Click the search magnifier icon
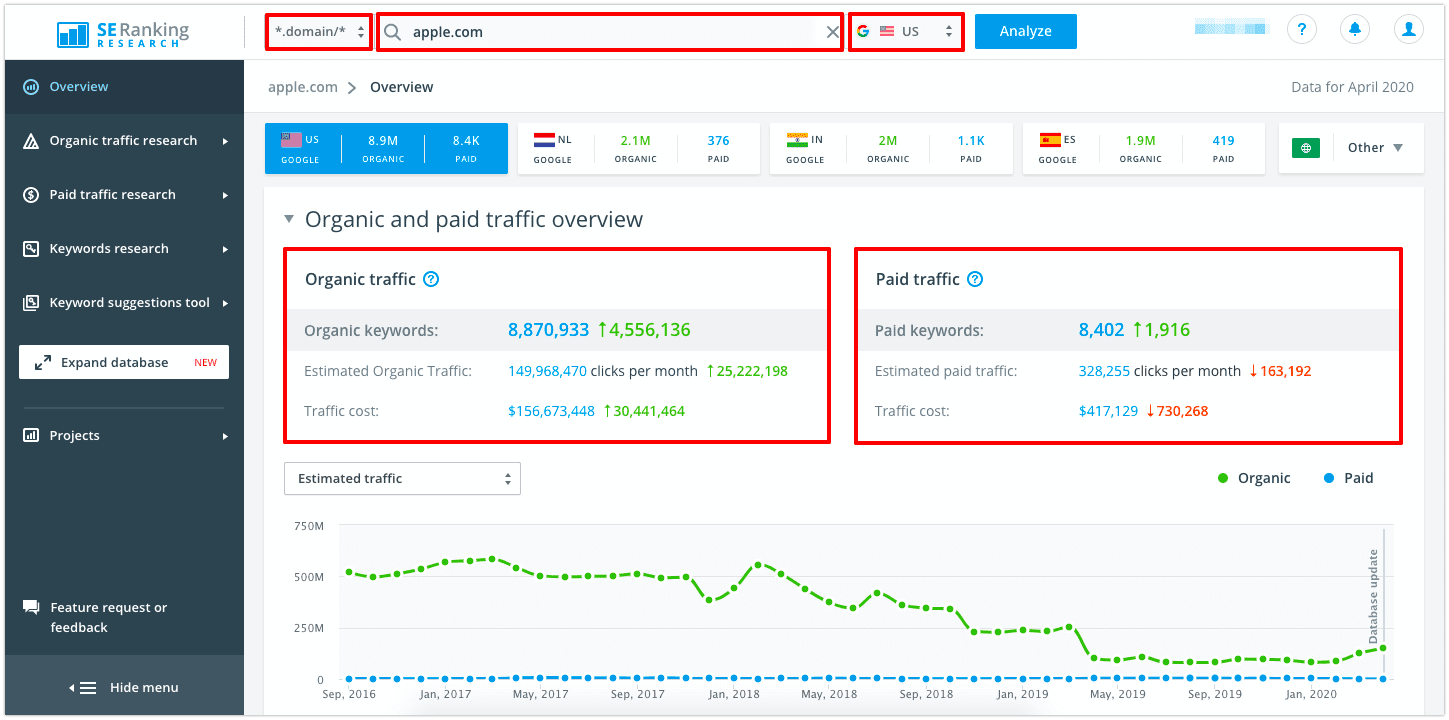Viewport: 1449px width, 720px height. 393,32
